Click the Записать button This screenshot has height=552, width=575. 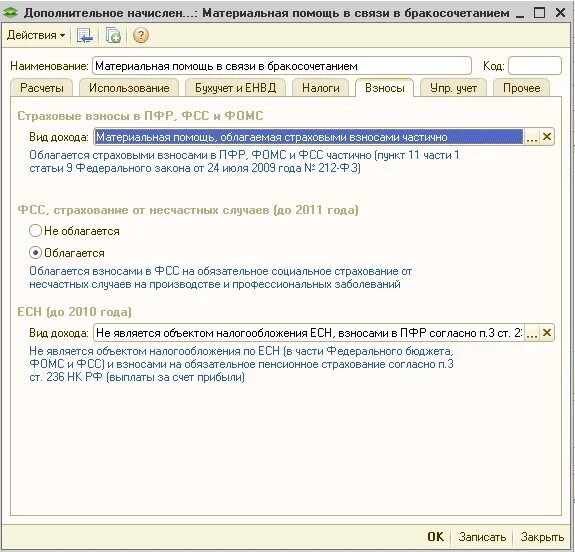(482, 537)
